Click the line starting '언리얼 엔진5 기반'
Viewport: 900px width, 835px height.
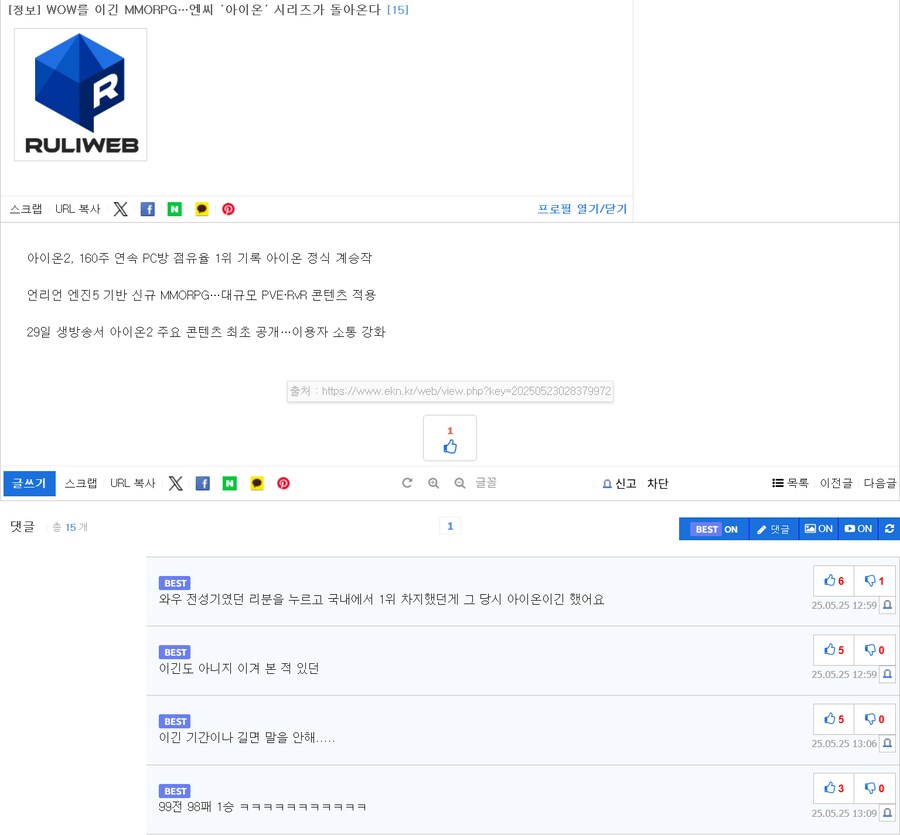tap(201, 295)
